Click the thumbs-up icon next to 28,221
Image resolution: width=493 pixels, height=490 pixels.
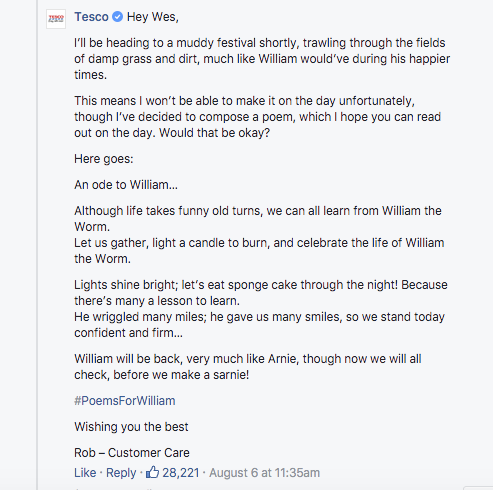152,472
